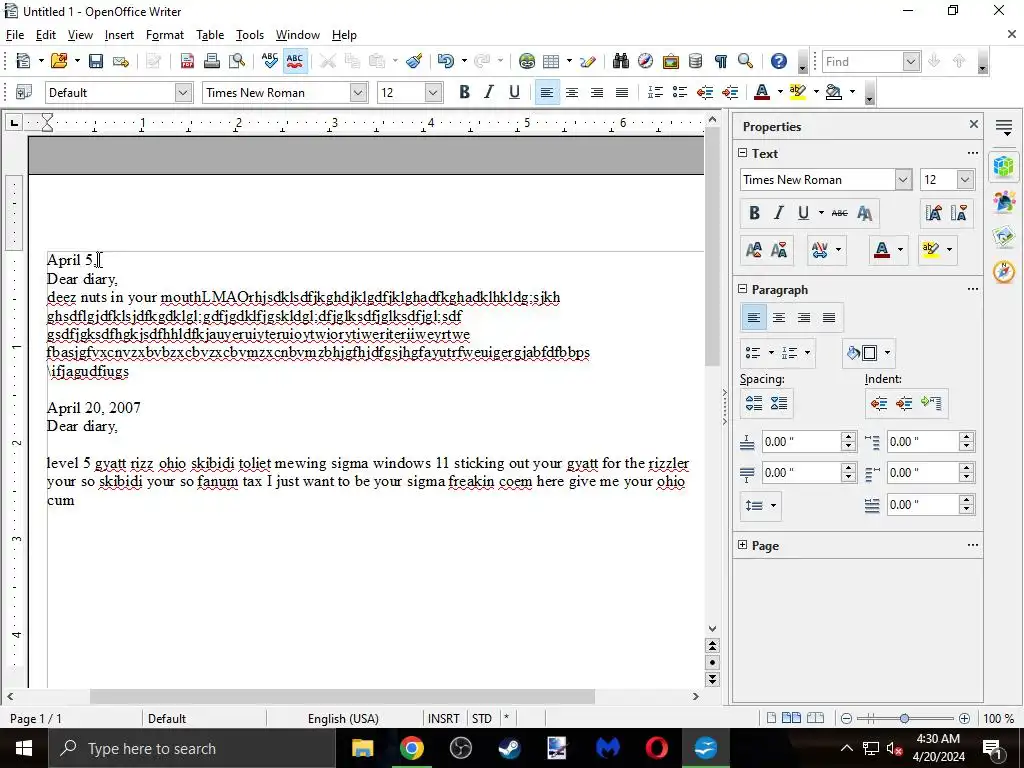Save the document with the floppy disk icon
Image resolution: width=1024 pixels, height=768 pixels.
96,61
